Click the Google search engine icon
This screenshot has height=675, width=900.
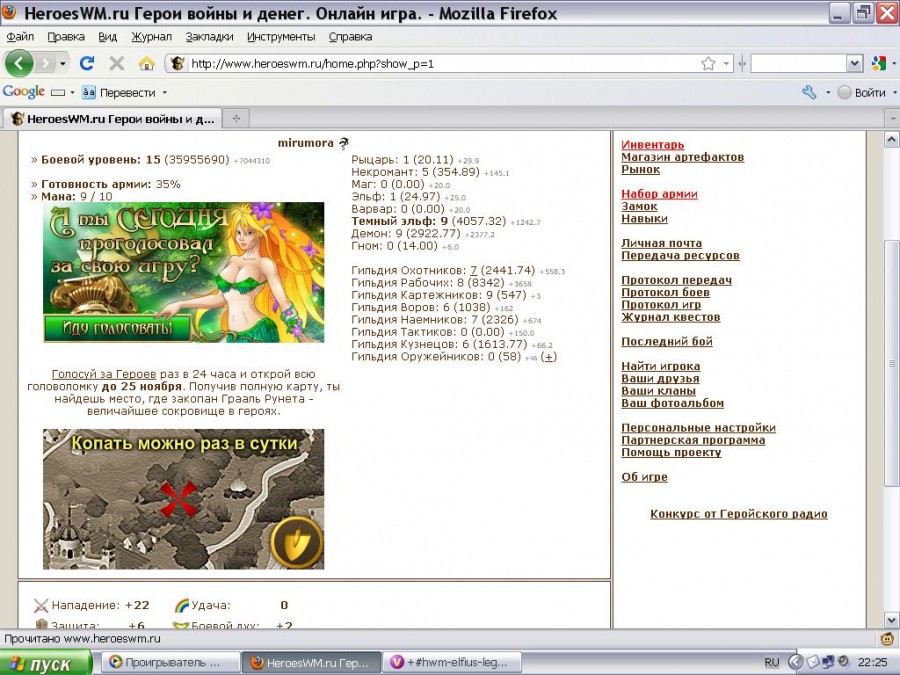[879, 63]
